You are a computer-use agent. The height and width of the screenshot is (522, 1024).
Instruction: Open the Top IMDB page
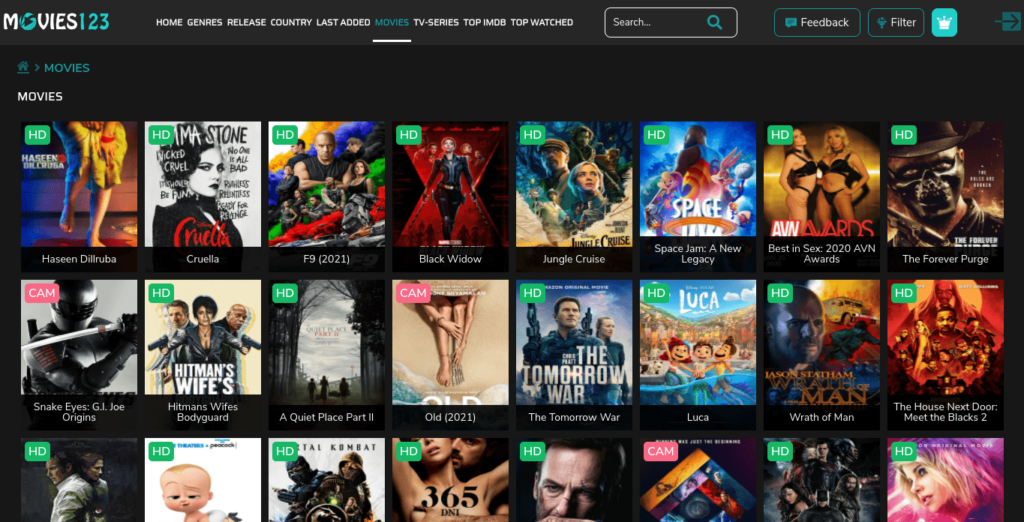point(485,22)
